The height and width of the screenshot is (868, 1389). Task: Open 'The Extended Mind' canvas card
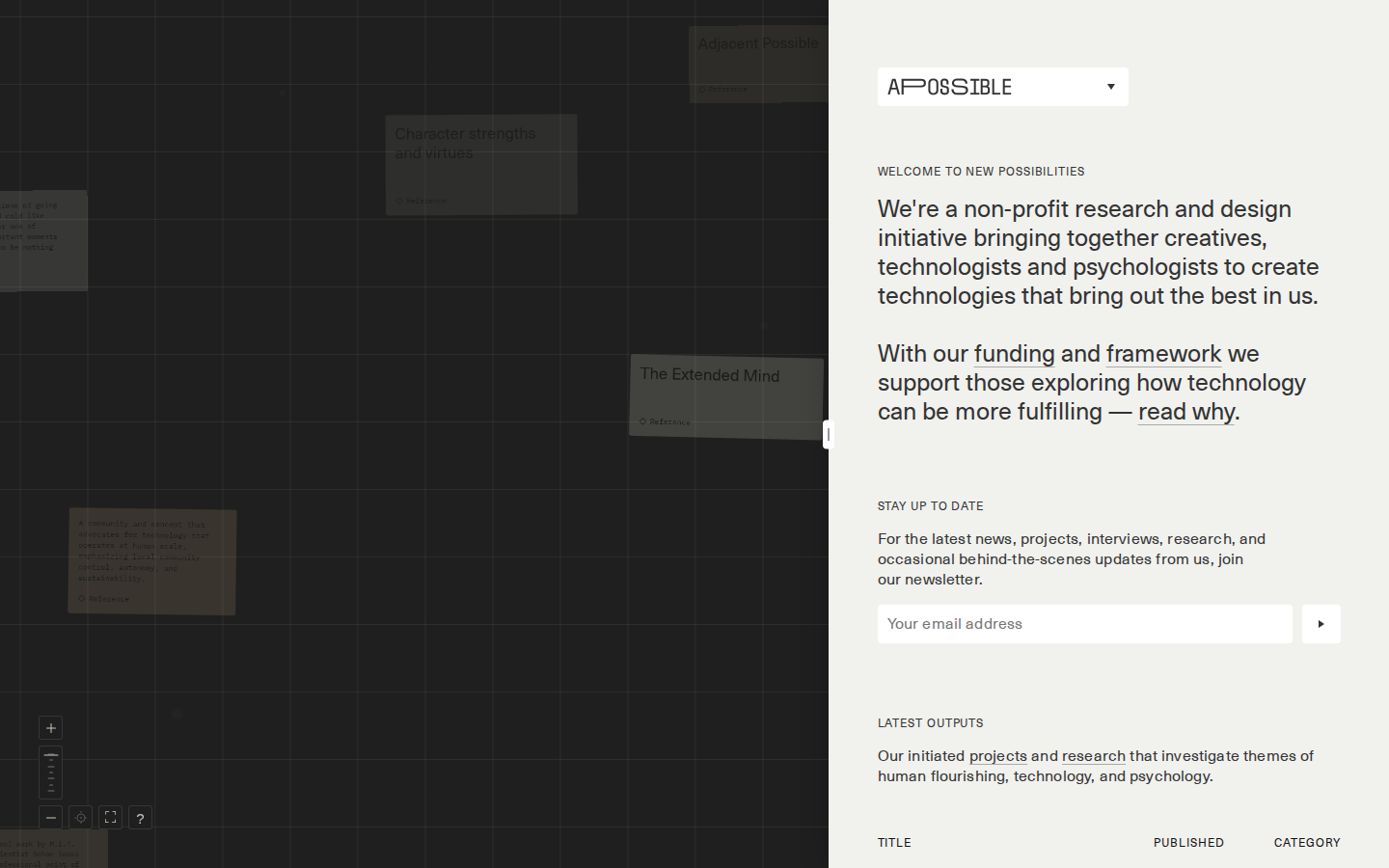click(x=726, y=397)
